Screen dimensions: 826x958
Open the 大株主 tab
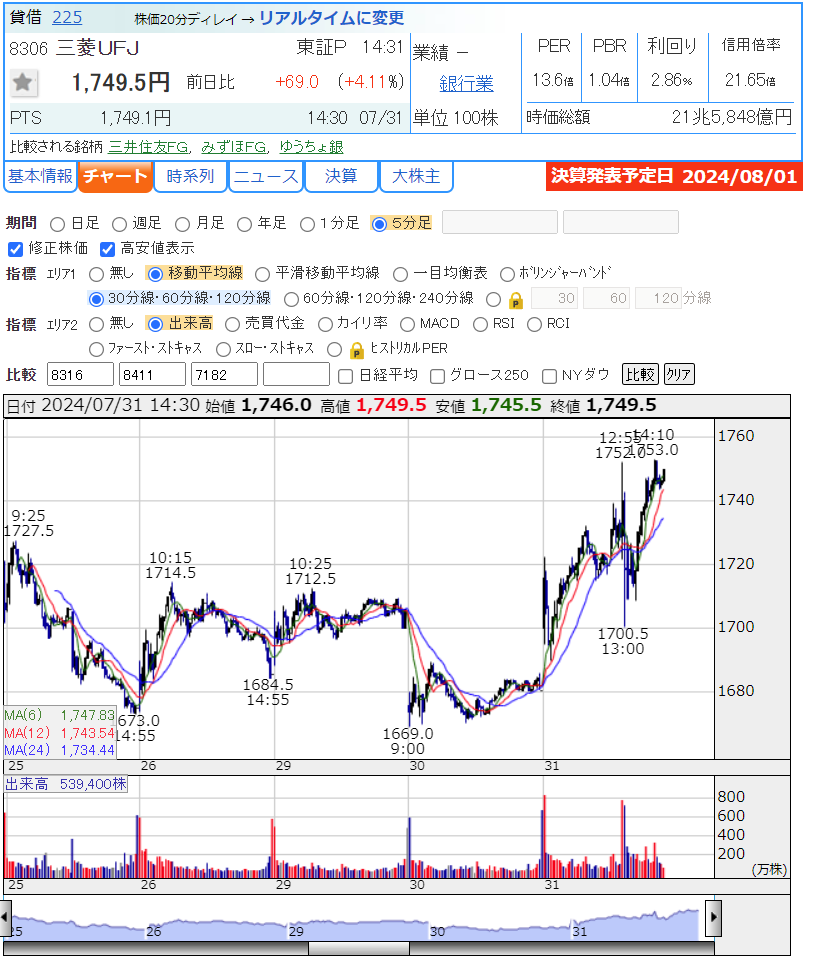(416, 177)
